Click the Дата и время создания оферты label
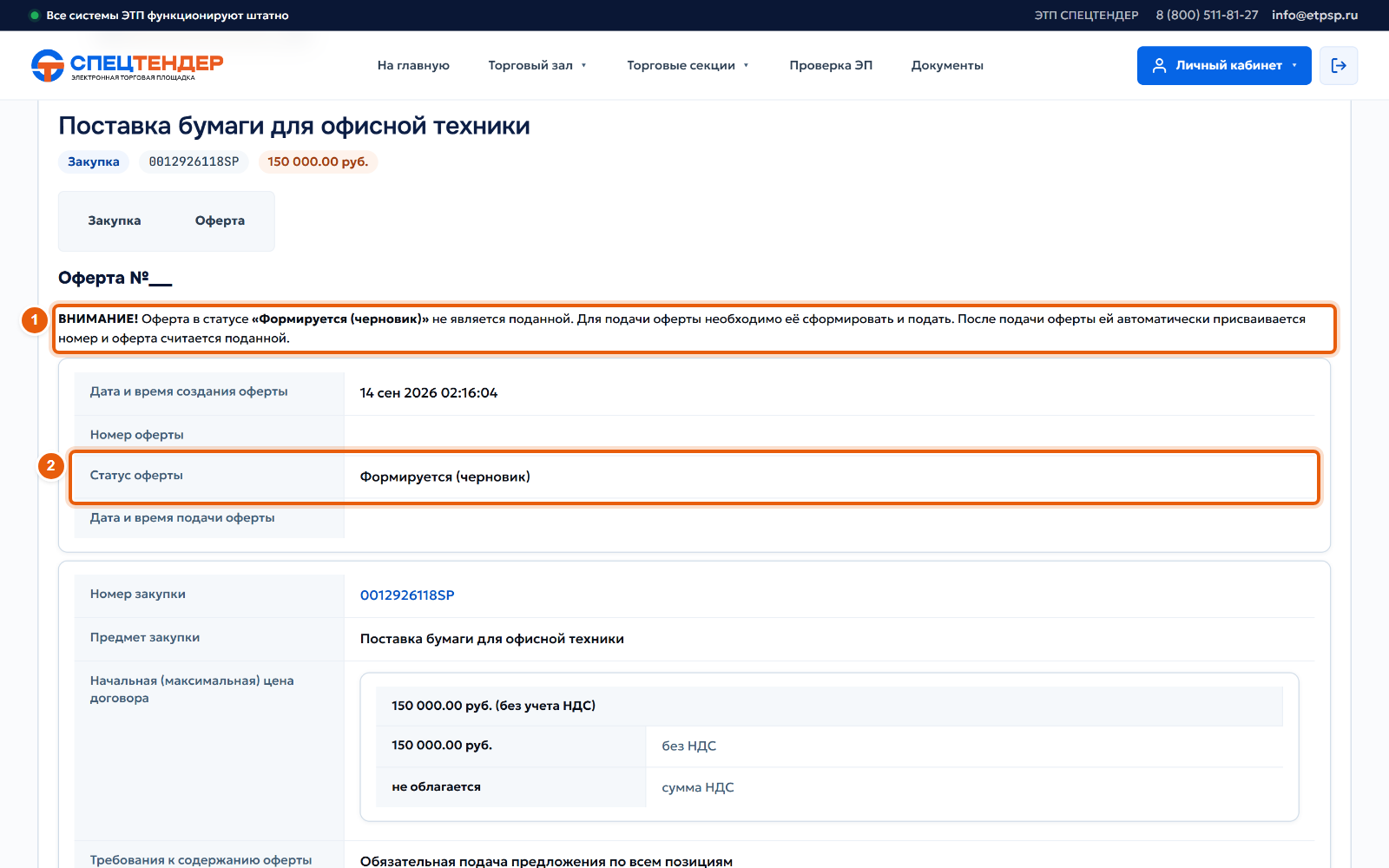Screen dimensions: 1389x868 tap(188, 391)
